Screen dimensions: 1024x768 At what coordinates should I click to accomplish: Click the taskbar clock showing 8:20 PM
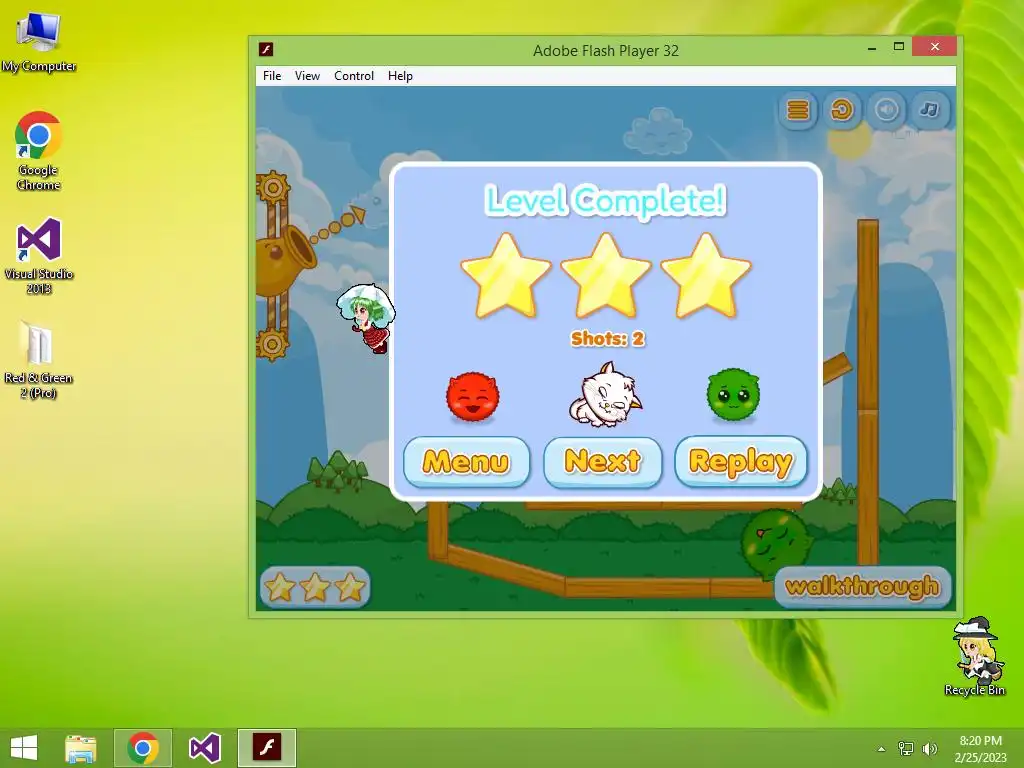tap(980, 748)
